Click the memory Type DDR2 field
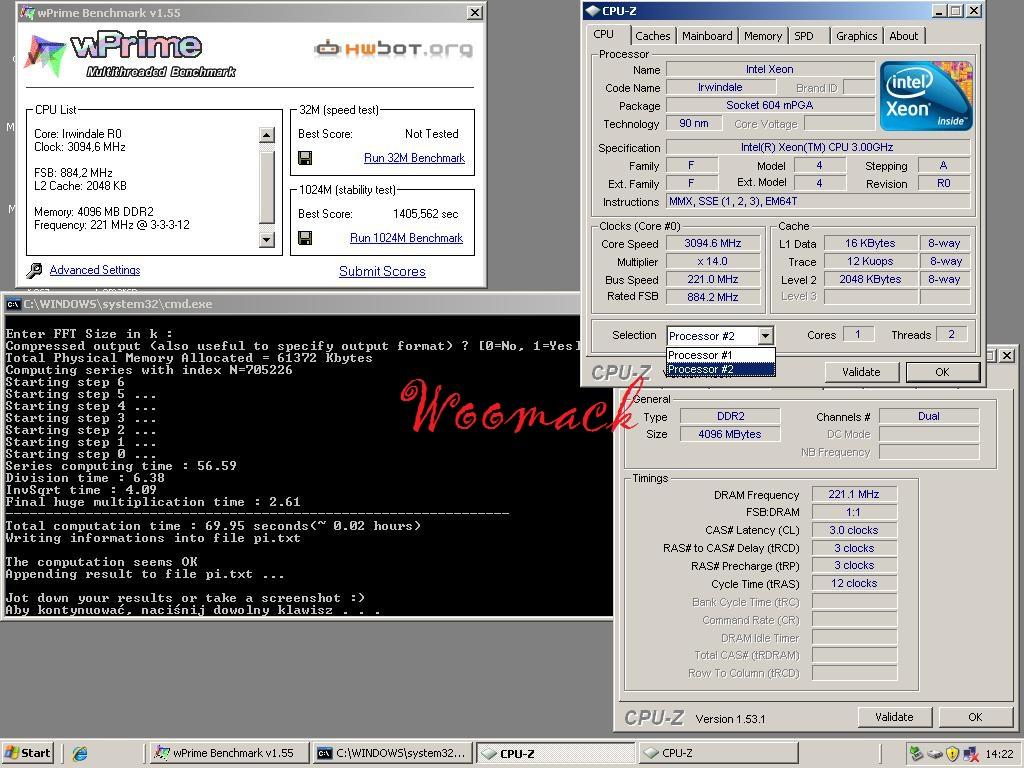Screen dimensions: 1024x768 point(730,416)
